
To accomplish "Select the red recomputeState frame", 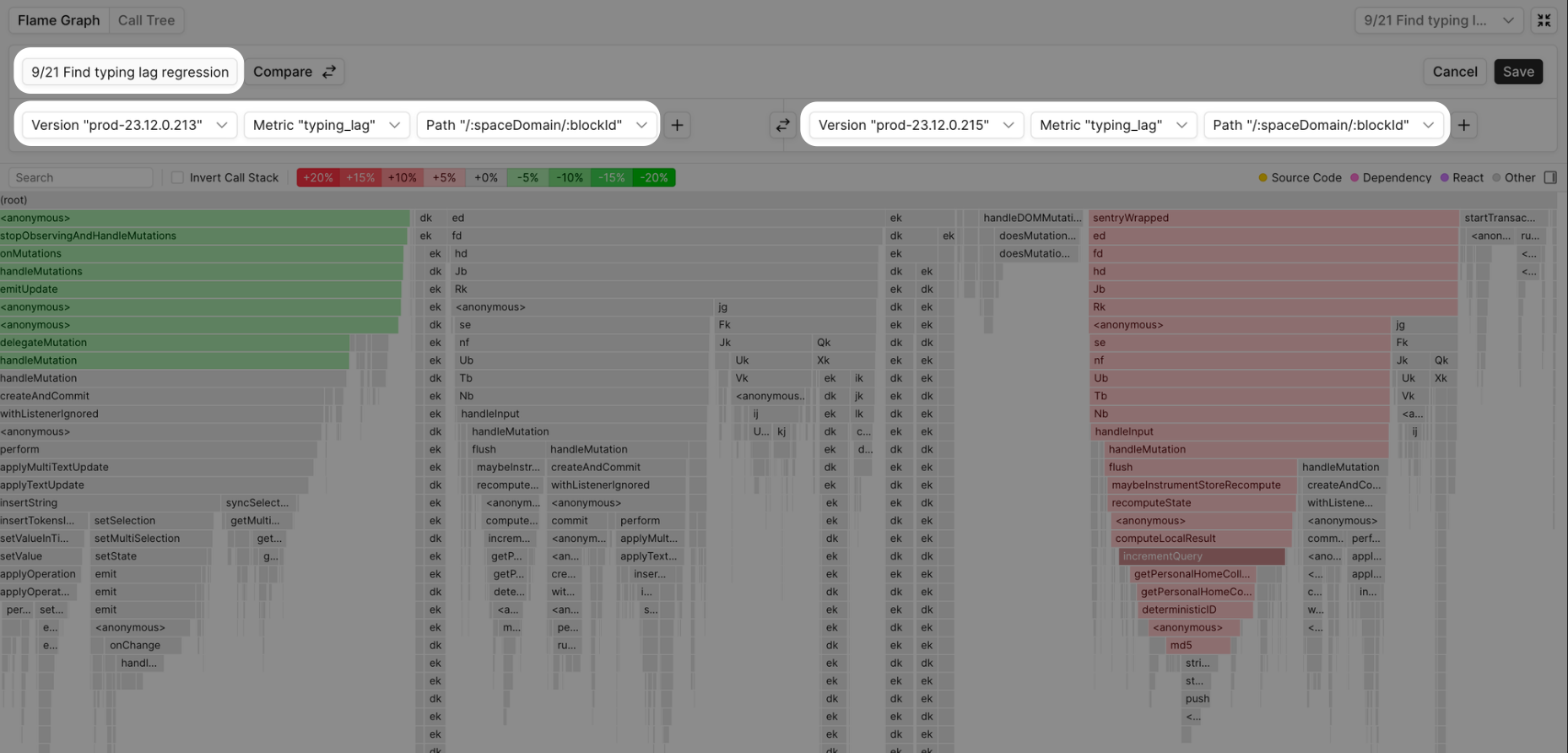I will pyautogui.click(x=1202, y=502).
